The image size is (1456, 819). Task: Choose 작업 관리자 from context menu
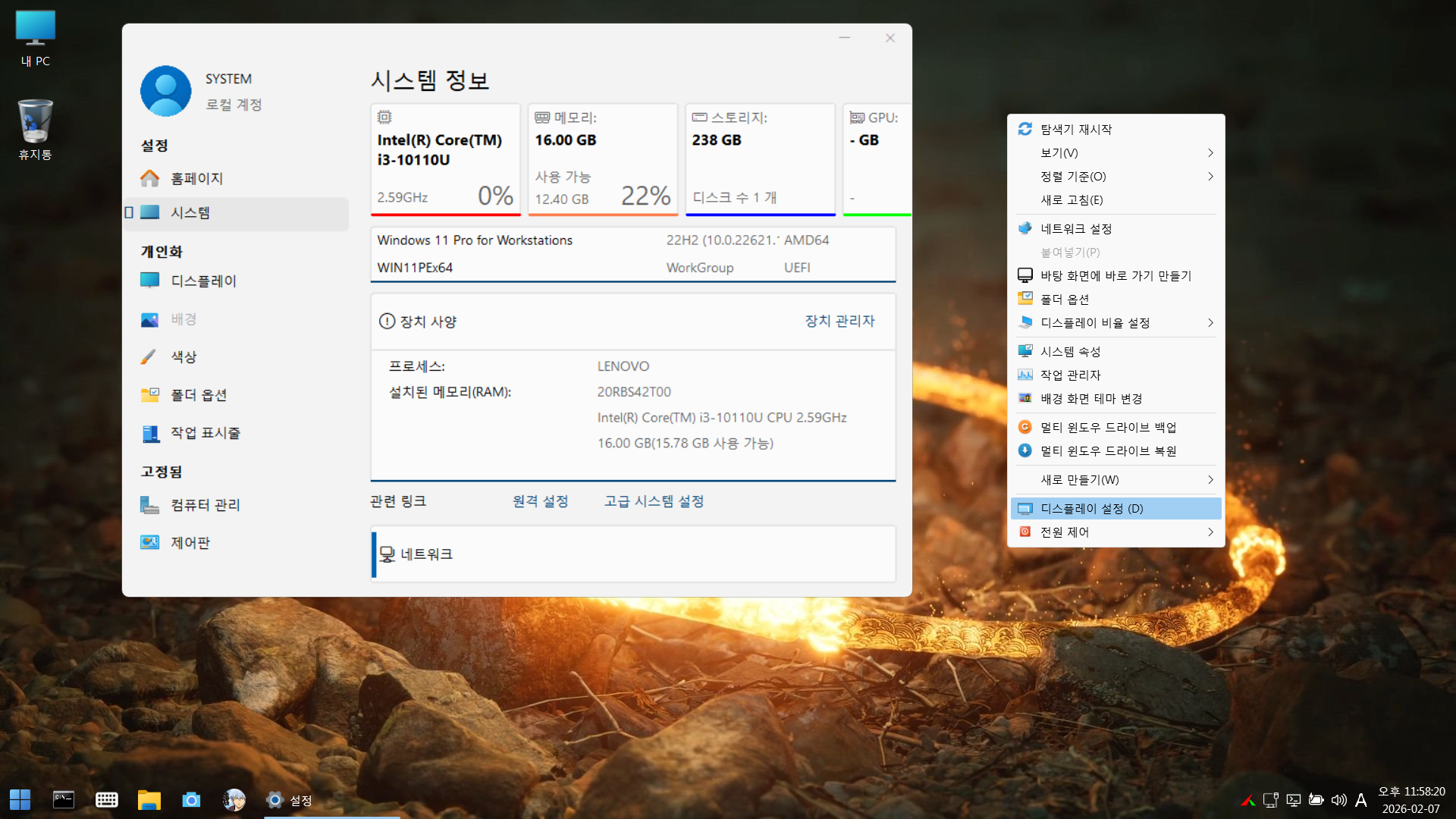[1070, 375]
